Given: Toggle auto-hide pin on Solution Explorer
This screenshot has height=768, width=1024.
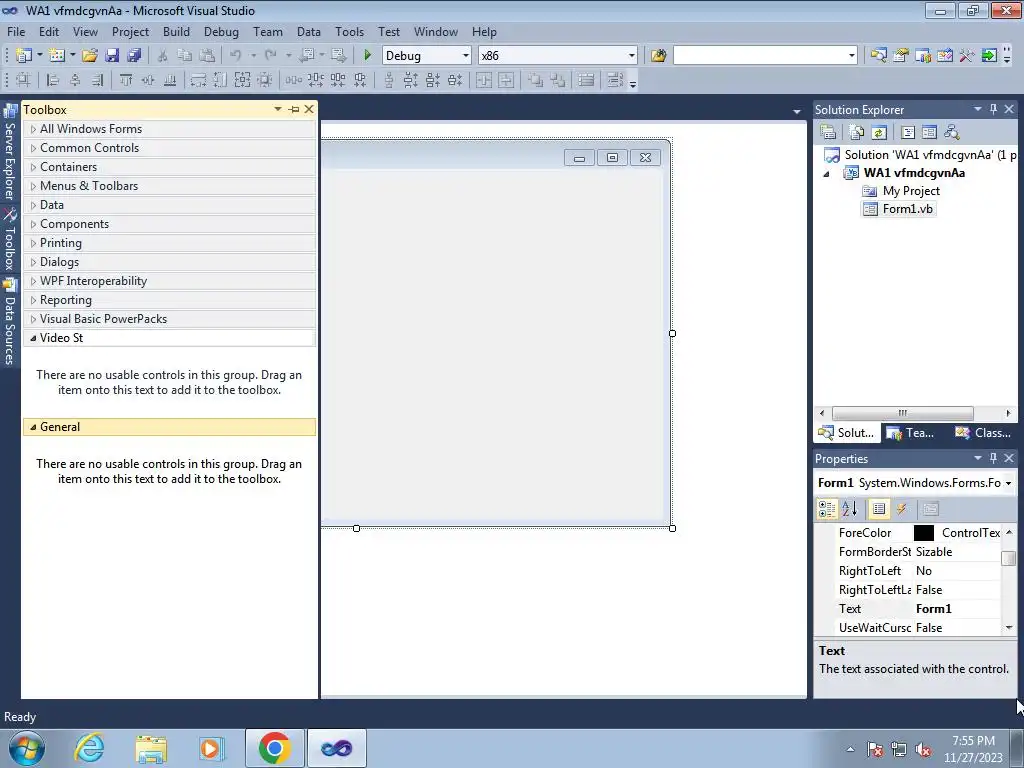Looking at the screenshot, I should tap(993, 109).
